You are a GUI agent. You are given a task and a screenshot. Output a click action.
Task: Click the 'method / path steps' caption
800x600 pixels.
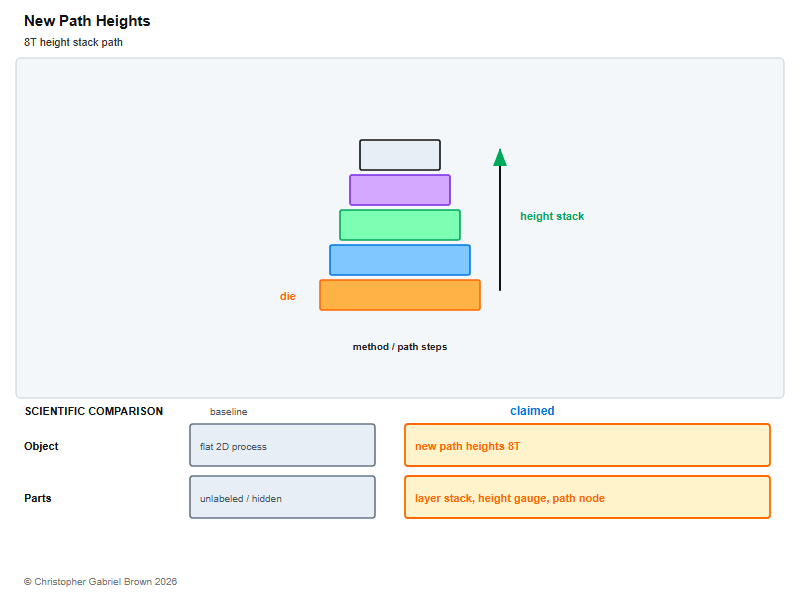pyautogui.click(x=399, y=347)
